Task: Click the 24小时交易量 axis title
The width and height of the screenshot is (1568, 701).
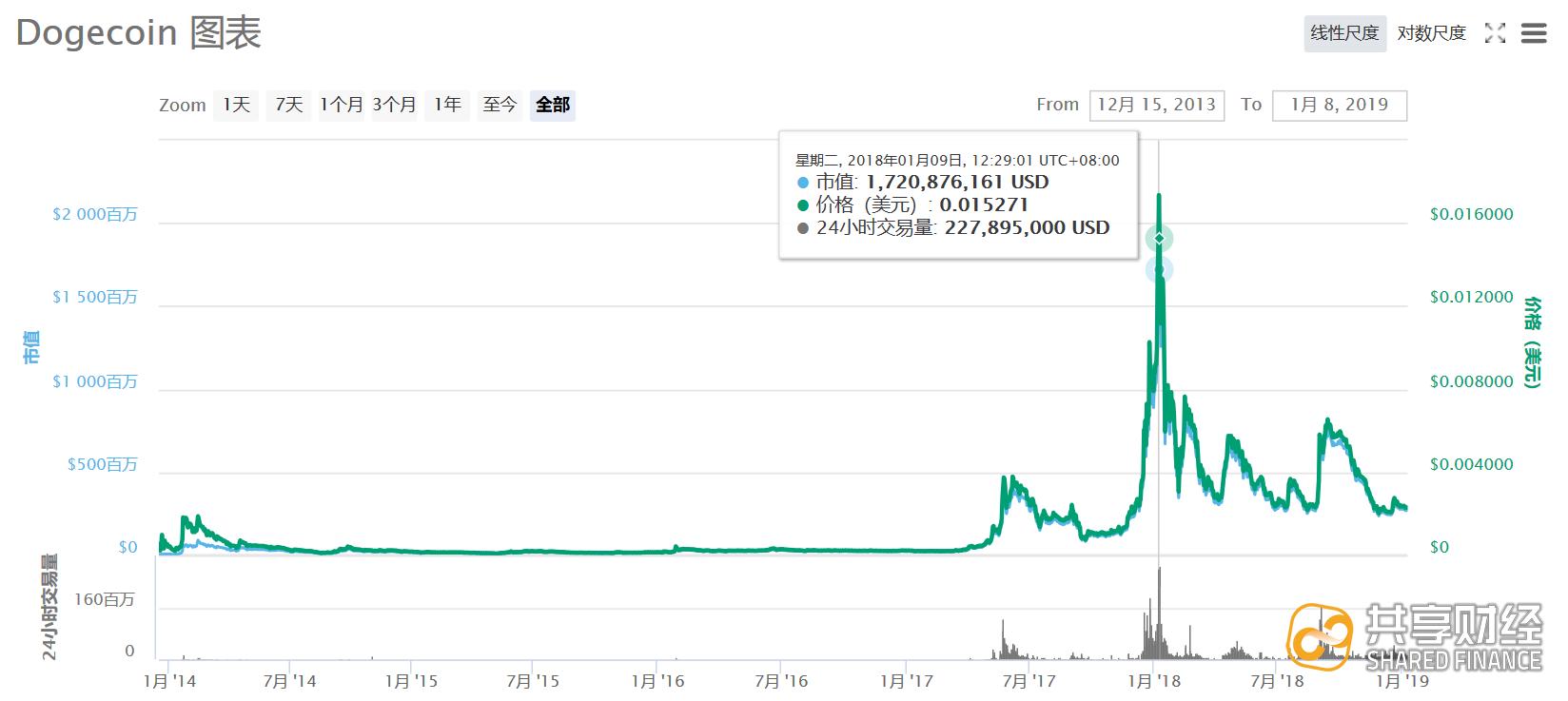Action: [49, 606]
